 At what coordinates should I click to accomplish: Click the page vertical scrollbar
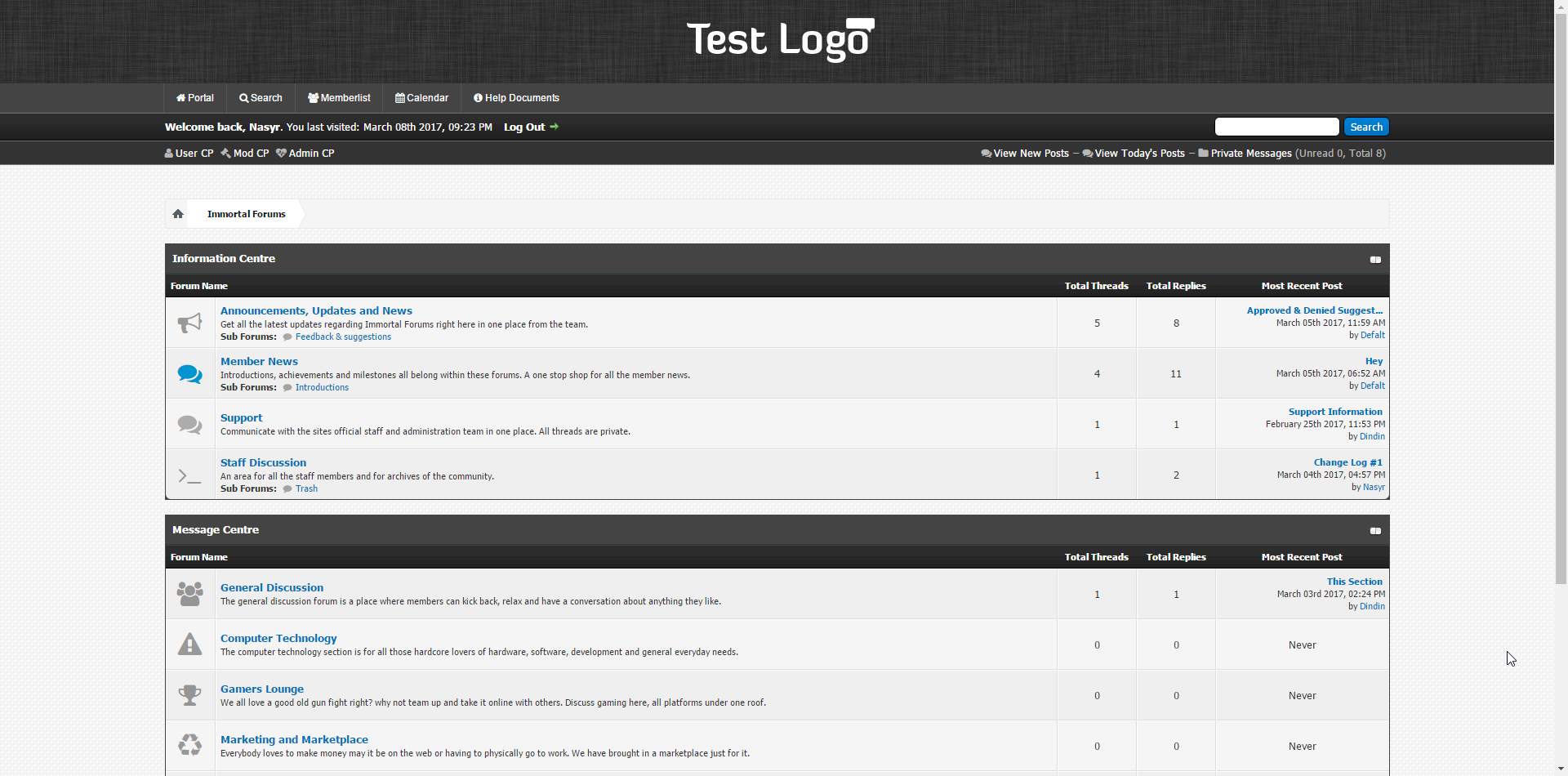(1561, 327)
